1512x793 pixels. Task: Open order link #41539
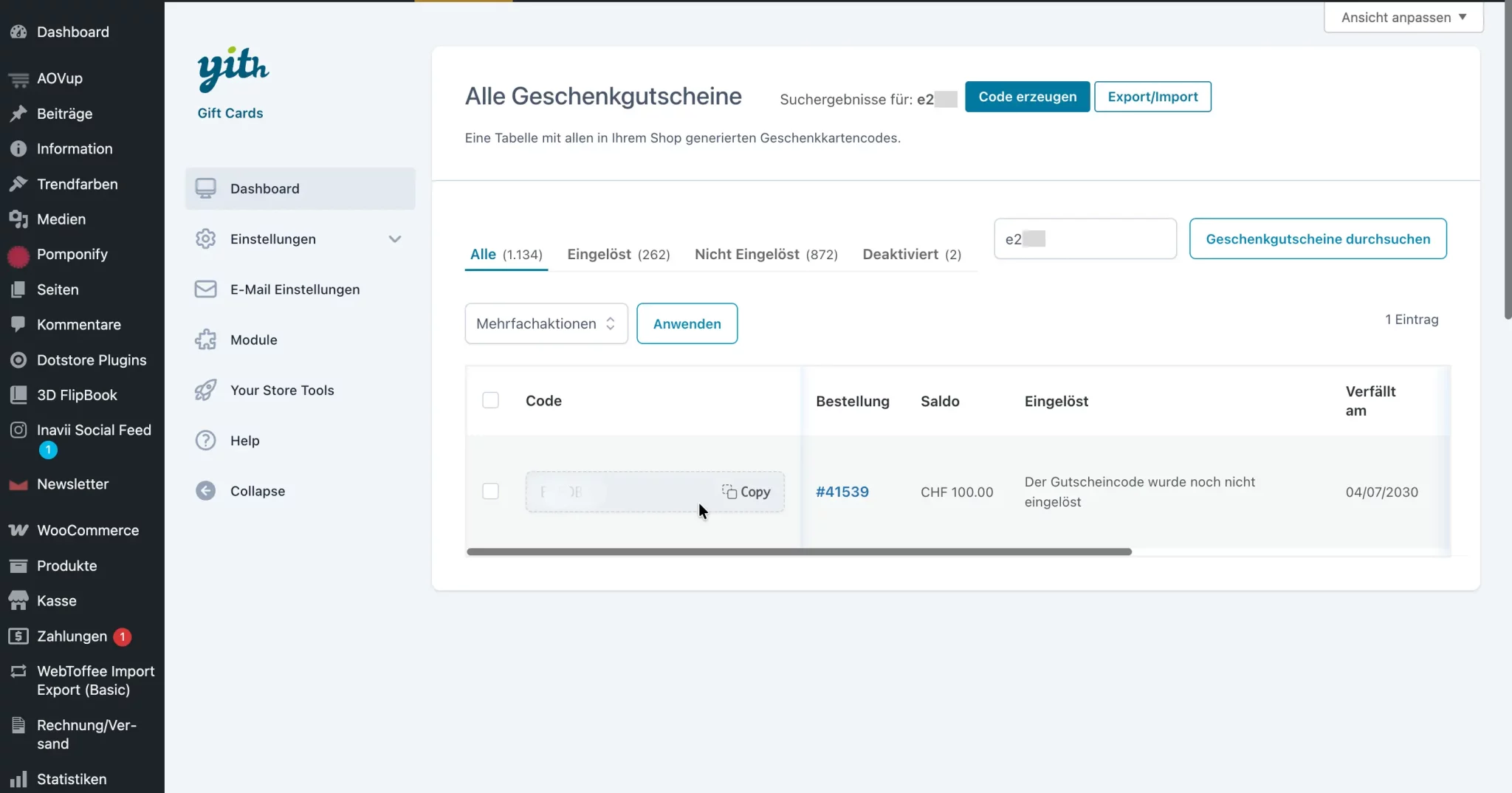(842, 492)
